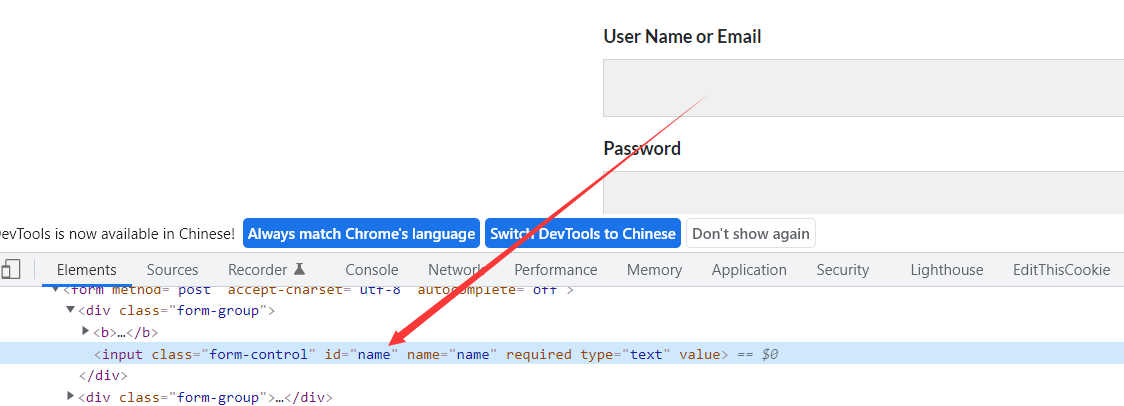Open the Elements tab
Screen dimensions: 1124x406
[x=87, y=270]
